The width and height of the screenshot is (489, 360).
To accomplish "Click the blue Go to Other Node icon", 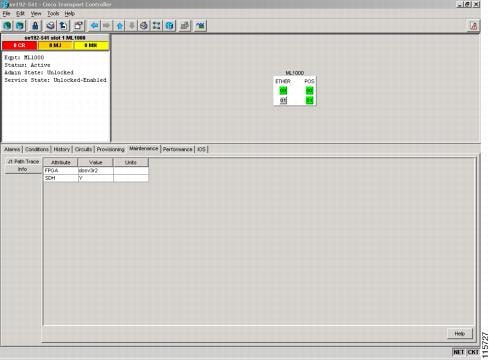I will 169,26.
